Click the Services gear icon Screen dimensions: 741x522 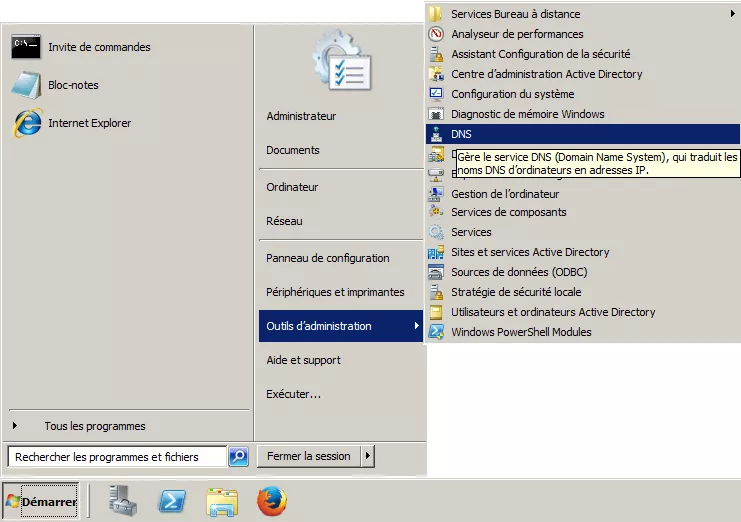pos(436,232)
